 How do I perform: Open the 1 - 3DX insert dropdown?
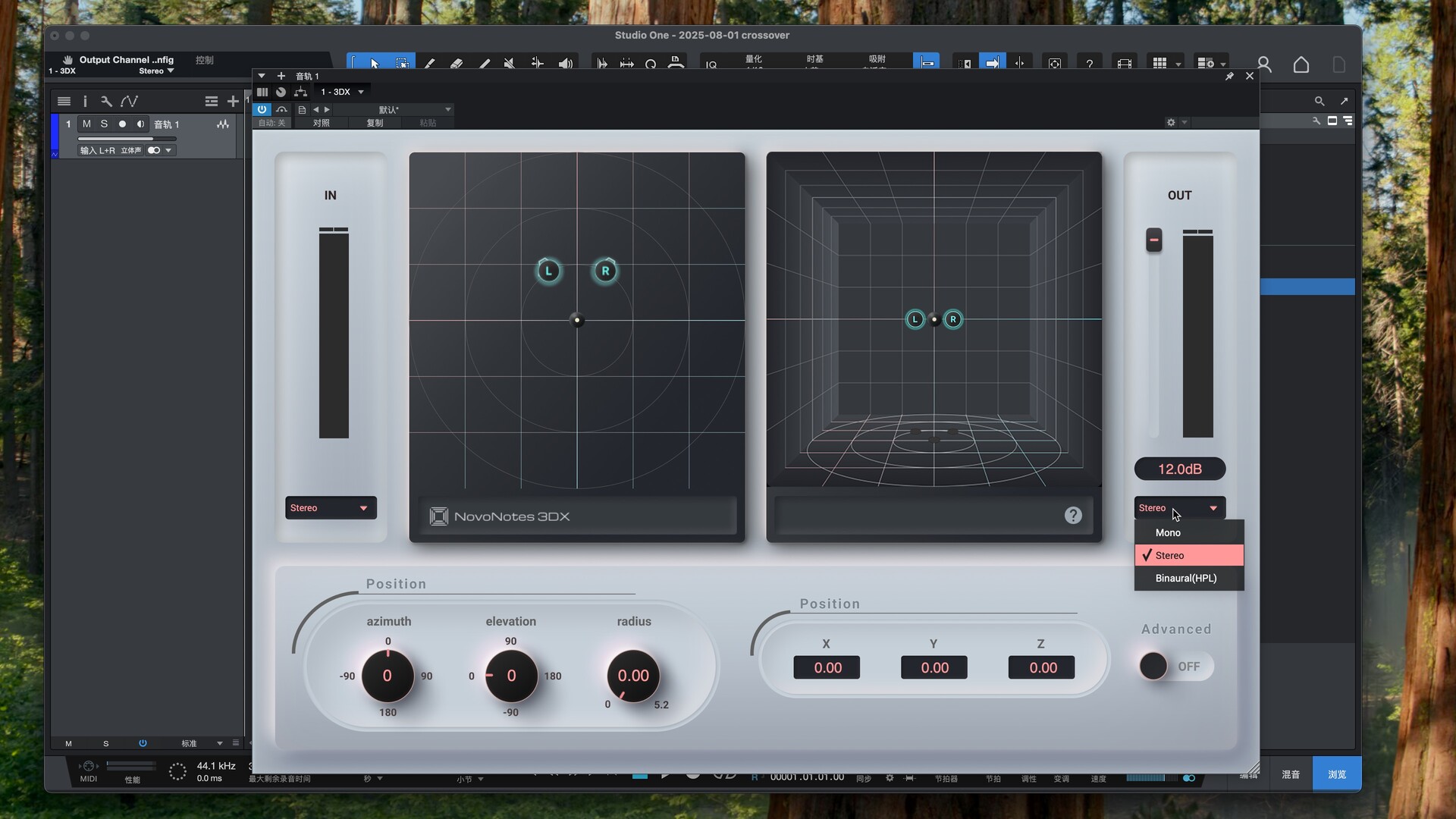tap(342, 92)
